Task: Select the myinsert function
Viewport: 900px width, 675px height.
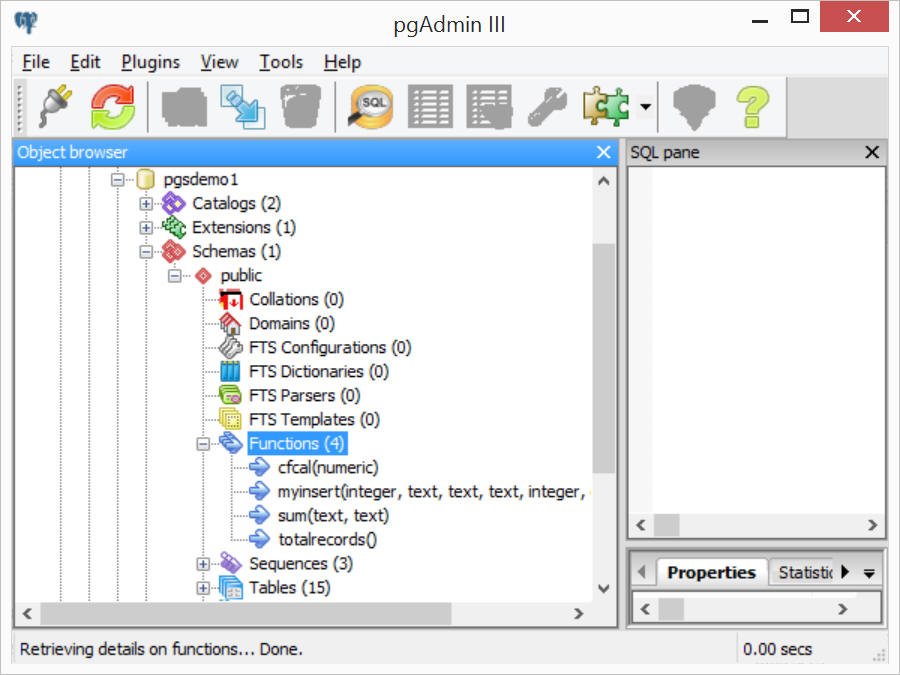Action: point(433,492)
